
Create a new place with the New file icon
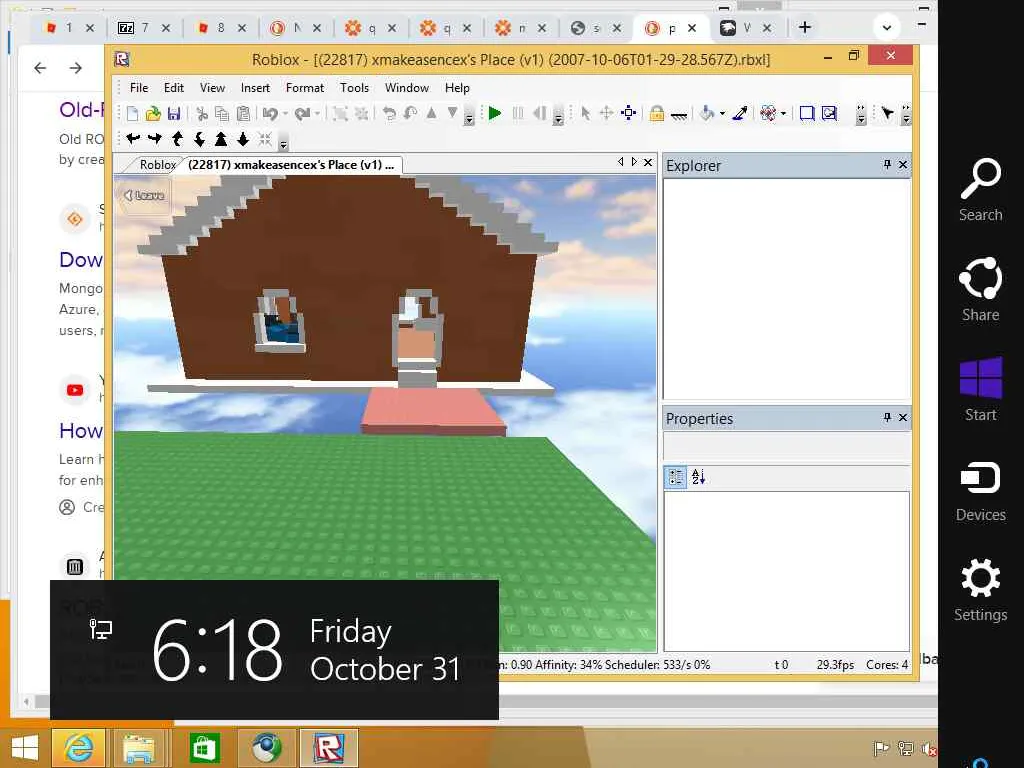click(133, 114)
